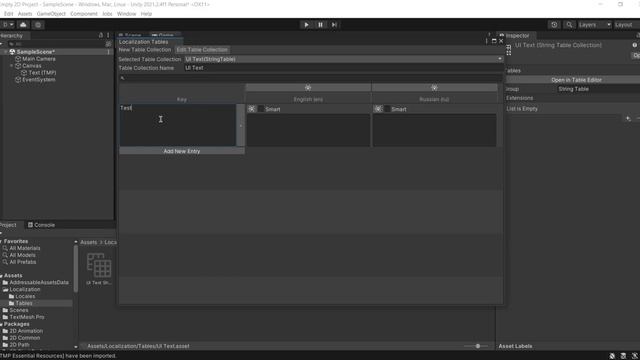Switch to the Project tab
Image resolution: width=640 pixels, height=360 pixels.
point(8,225)
